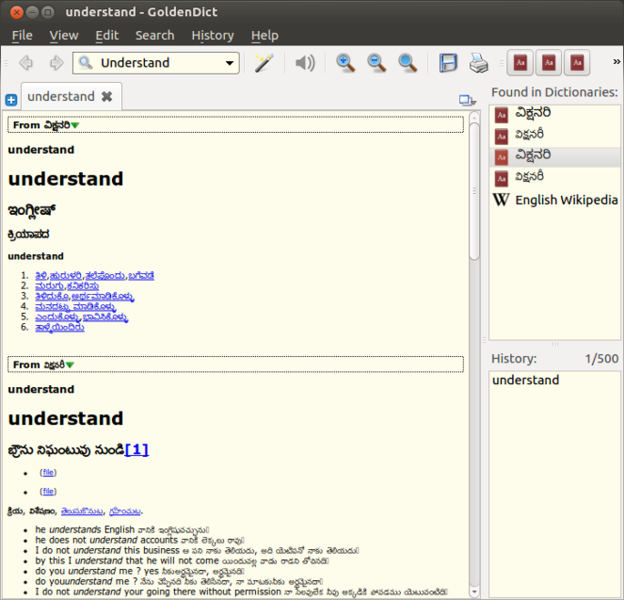The width and height of the screenshot is (624, 600).
Task: Open the File menu
Action: tap(22, 35)
